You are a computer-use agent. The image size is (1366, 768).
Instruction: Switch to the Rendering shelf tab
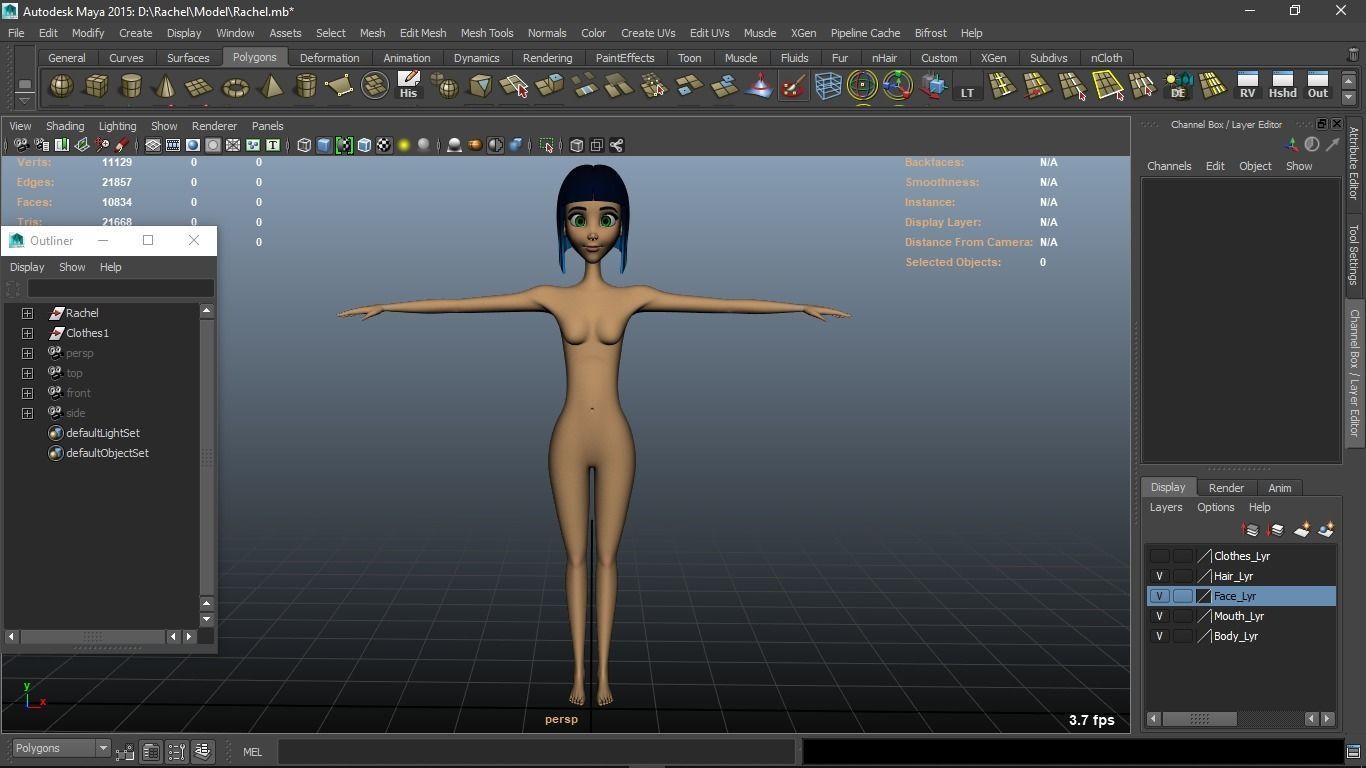(547, 58)
